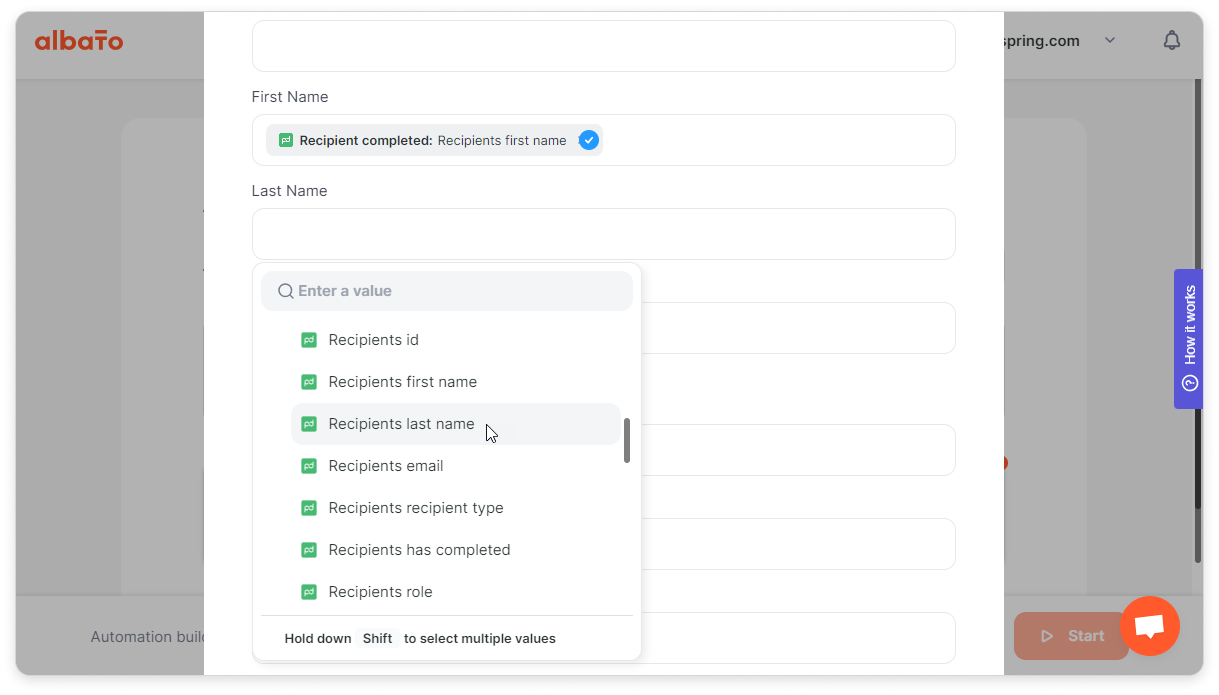This screenshot has height=695, width=1219.
Task: Click into the Last Name input field
Action: coord(604,234)
